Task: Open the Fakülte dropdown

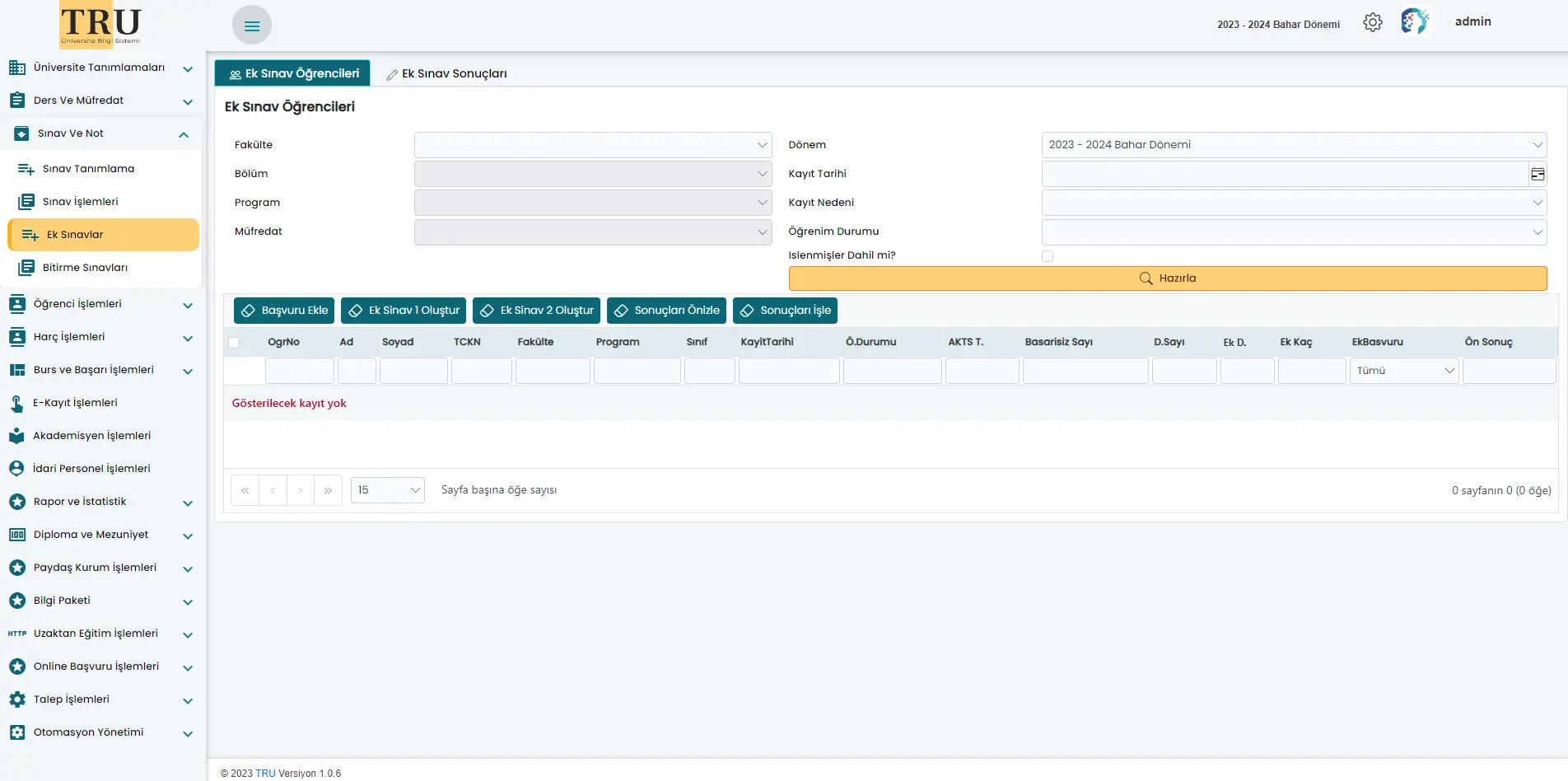Action: 592,145
